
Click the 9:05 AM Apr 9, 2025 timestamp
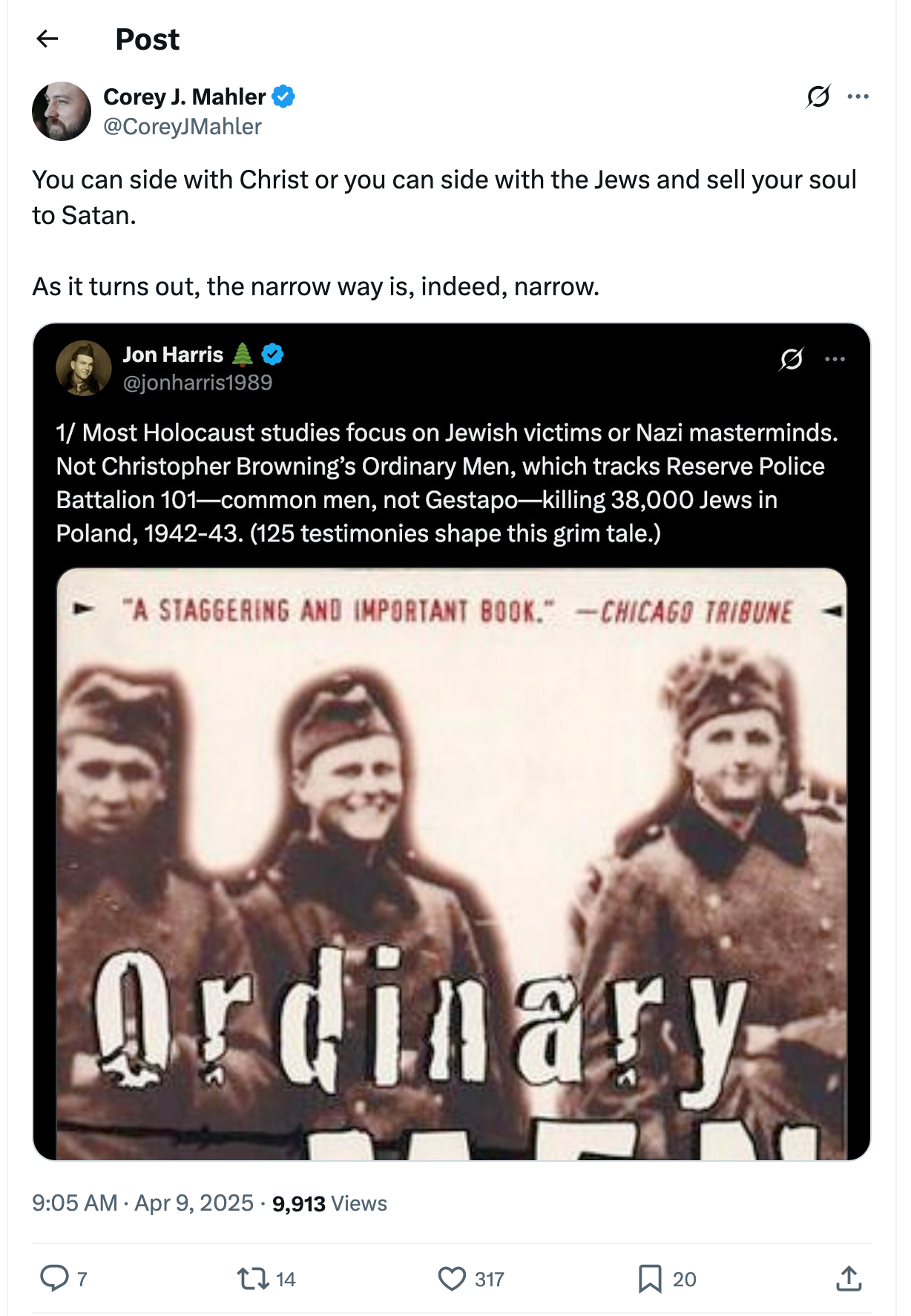point(142,1203)
